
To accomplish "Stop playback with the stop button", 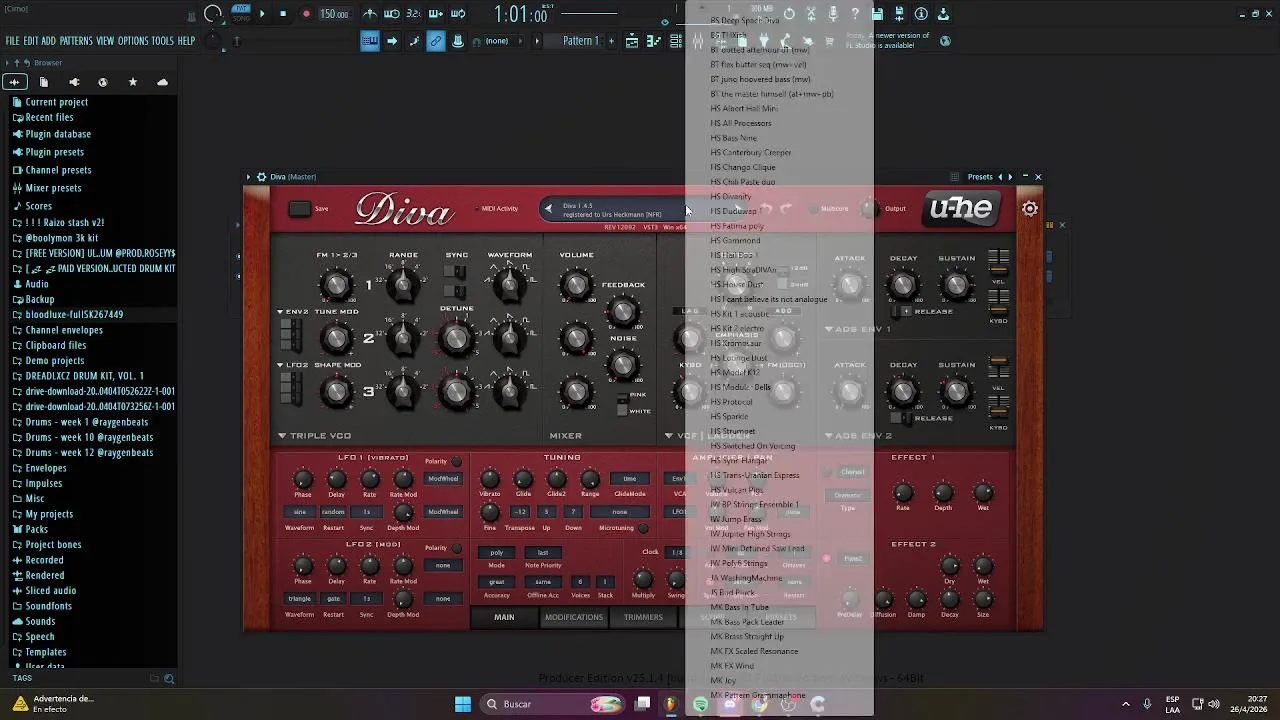I will [283, 14].
